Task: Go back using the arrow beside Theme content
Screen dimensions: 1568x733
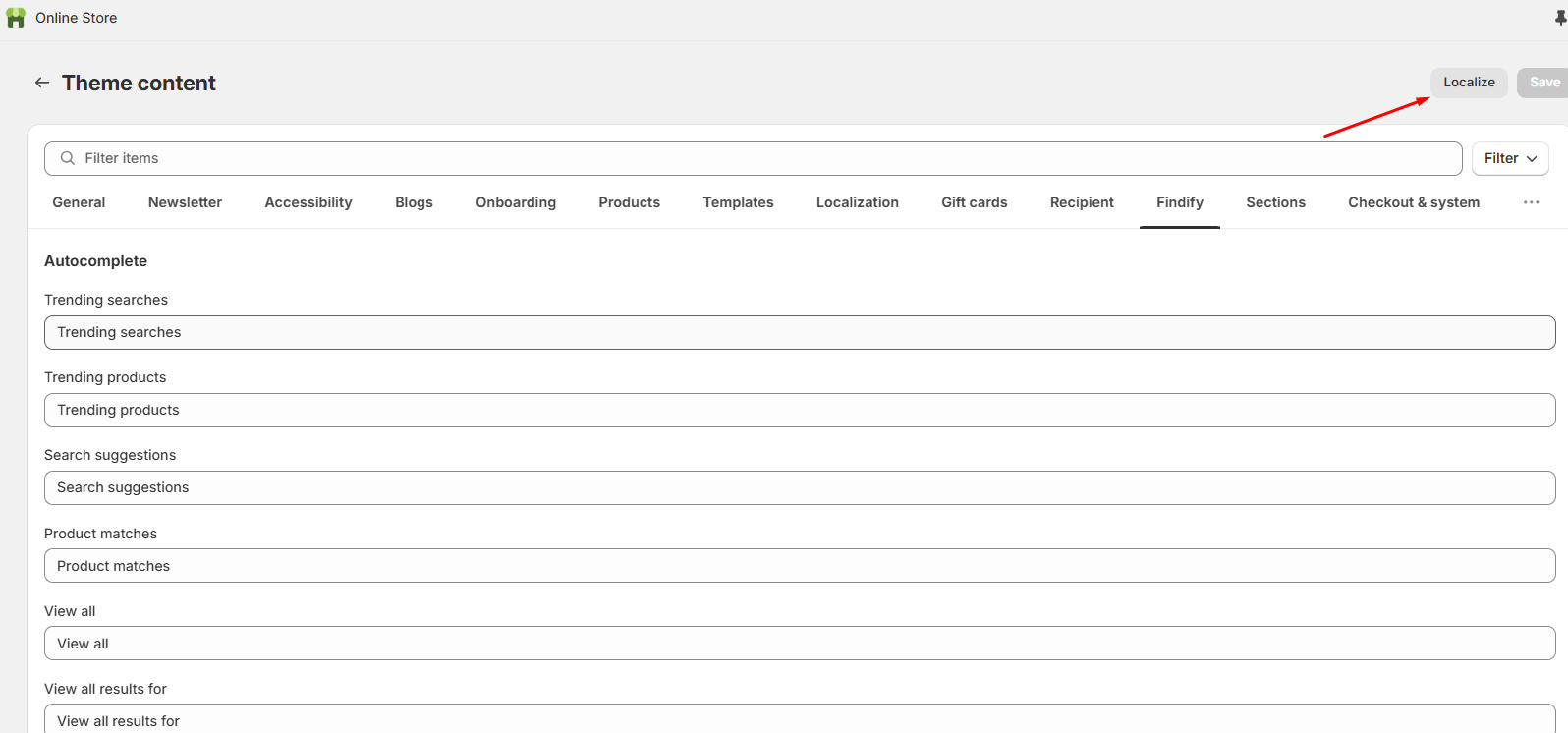Action: 42,83
